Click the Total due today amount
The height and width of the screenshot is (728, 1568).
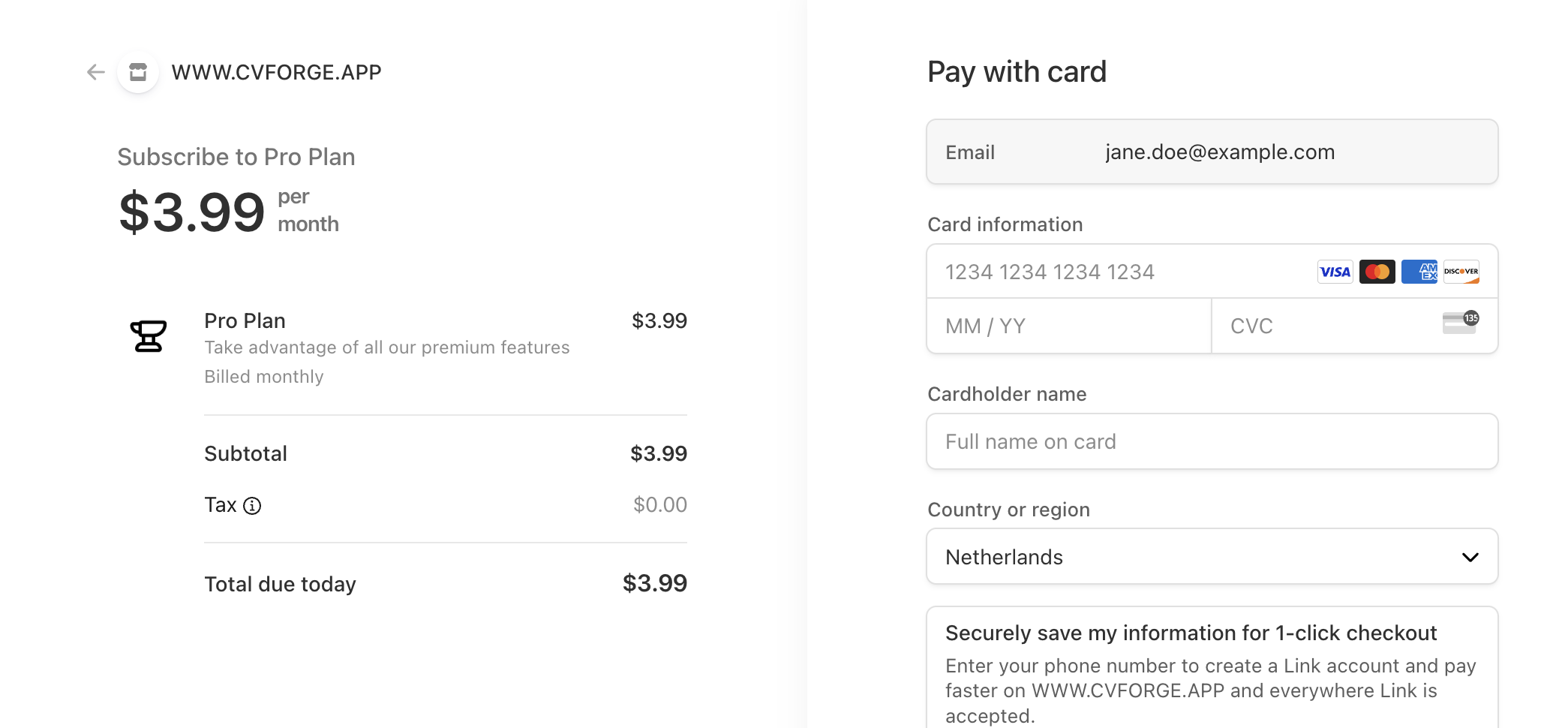coord(654,583)
